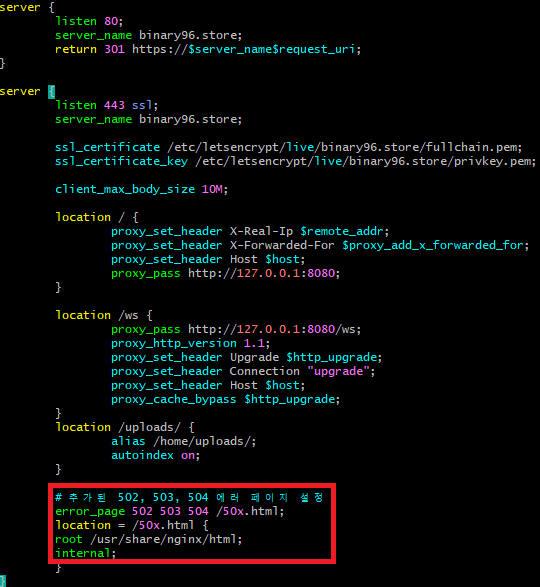Click 'proxy_http_version 1.1;' line
Image resolution: width=540 pixels, height=587 pixels.
pos(190,343)
